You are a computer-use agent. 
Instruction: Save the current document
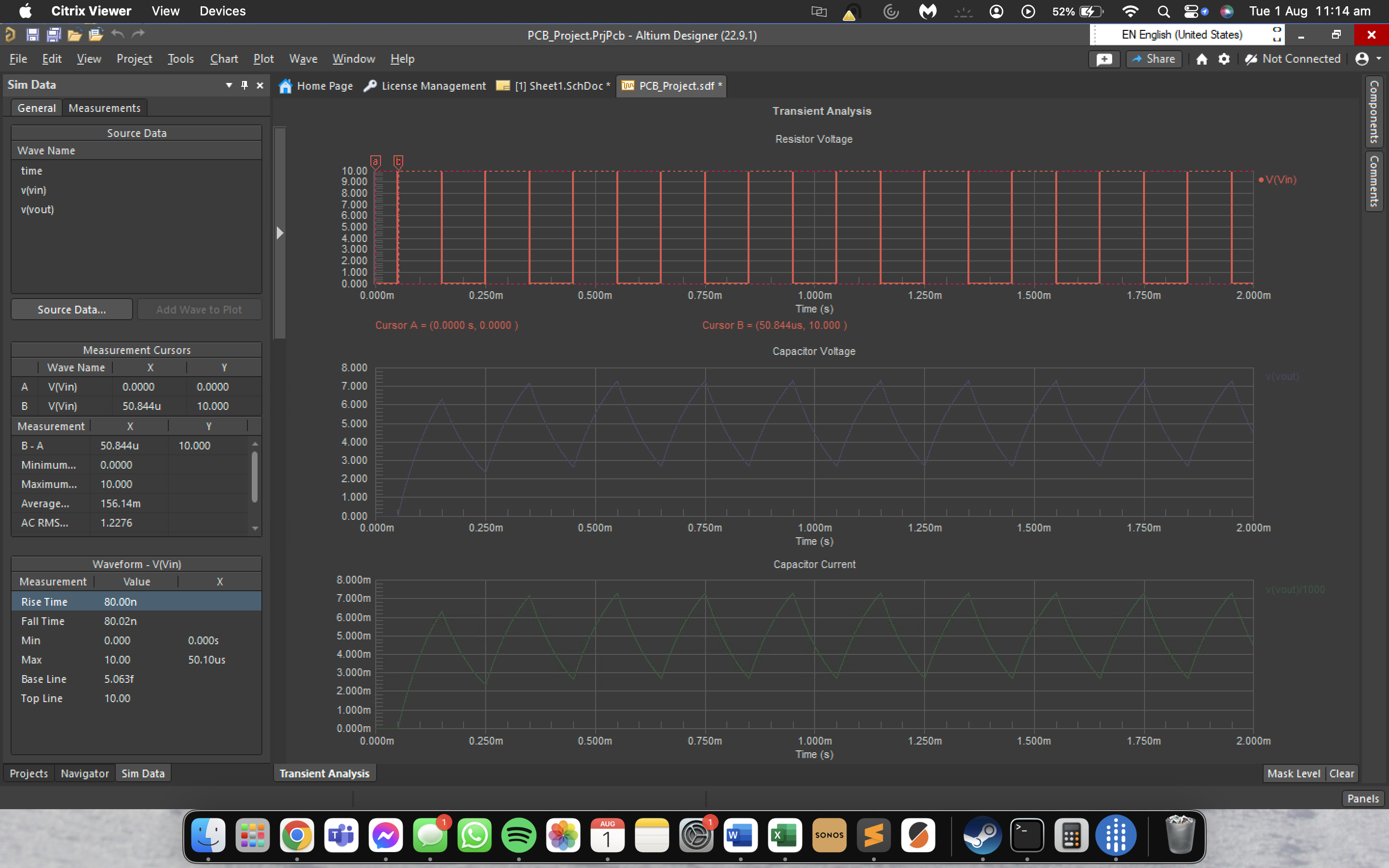click(x=33, y=34)
